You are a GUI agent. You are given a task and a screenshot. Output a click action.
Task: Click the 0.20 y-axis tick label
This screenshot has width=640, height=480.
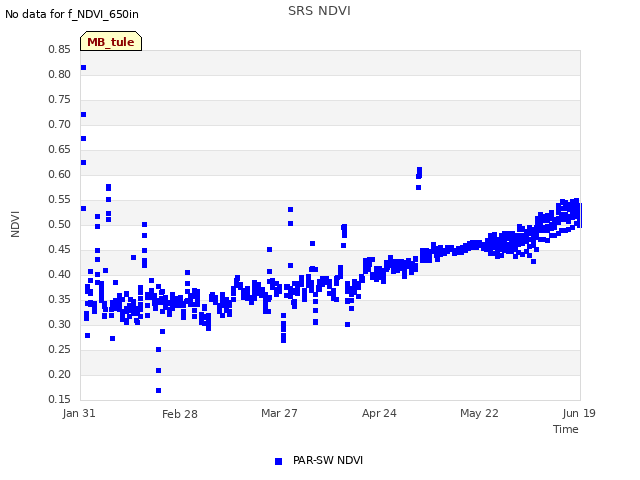click(59, 374)
